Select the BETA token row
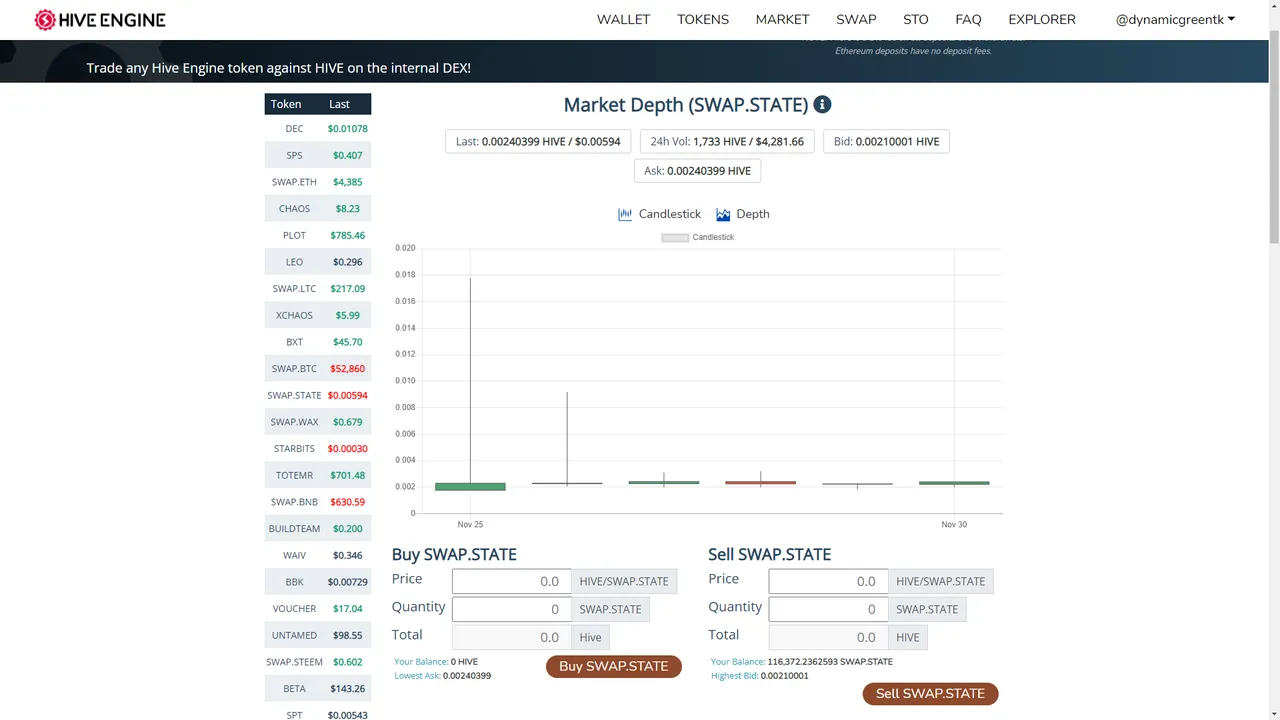Image resolution: width=1280 pixels, height=720 pixels. coord(318,689)
